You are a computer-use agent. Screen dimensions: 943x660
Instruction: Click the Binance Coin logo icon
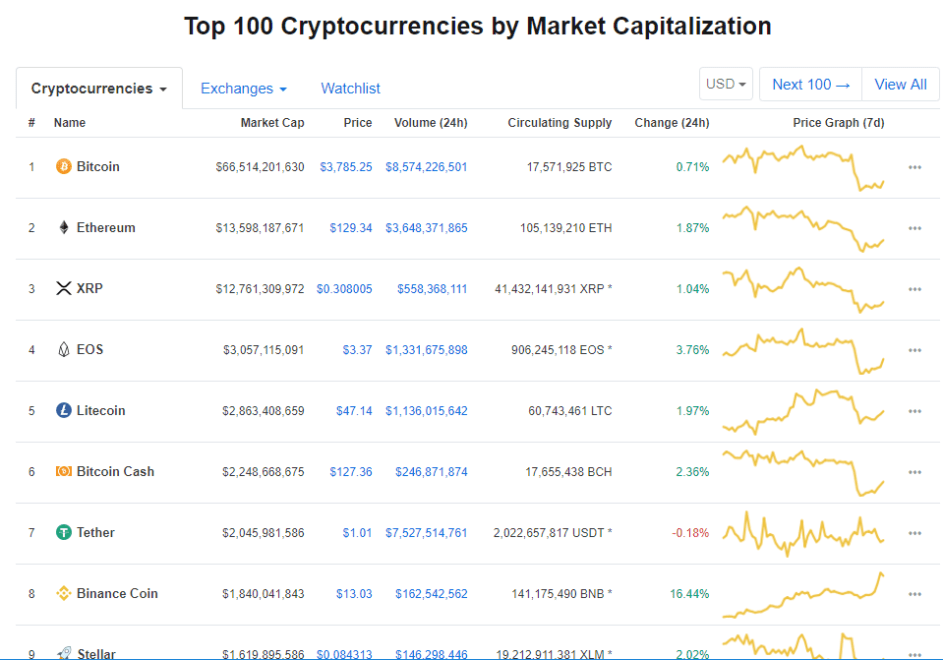click(x=63, y=594)
